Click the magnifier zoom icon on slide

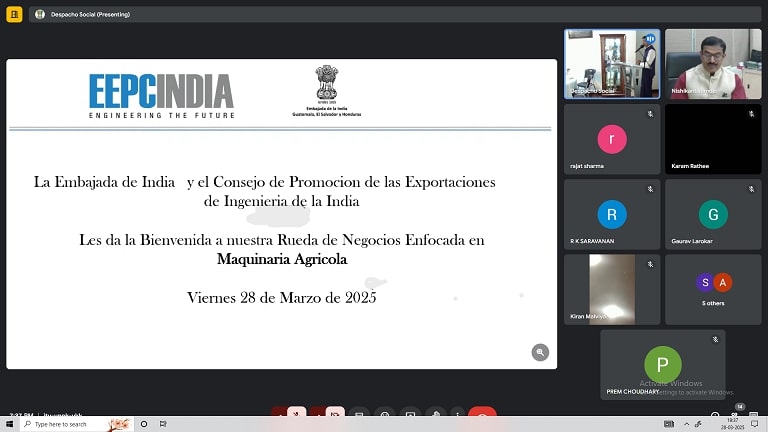(540, 352)
